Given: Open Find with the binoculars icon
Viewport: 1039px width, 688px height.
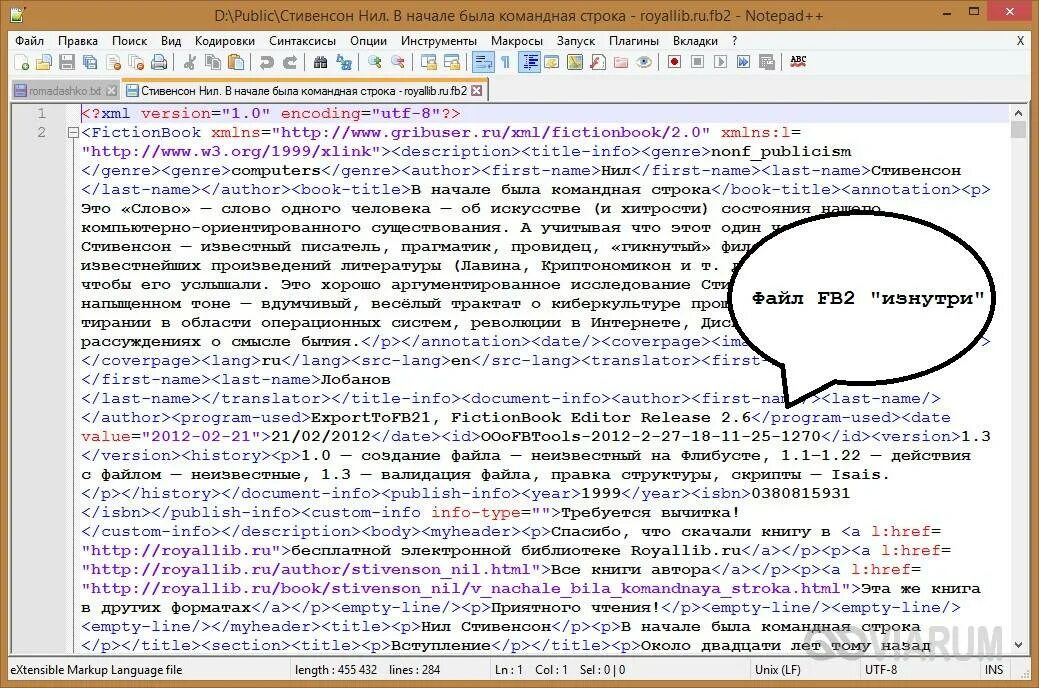Looking at the screenshot, I should [x=320, y=62].
